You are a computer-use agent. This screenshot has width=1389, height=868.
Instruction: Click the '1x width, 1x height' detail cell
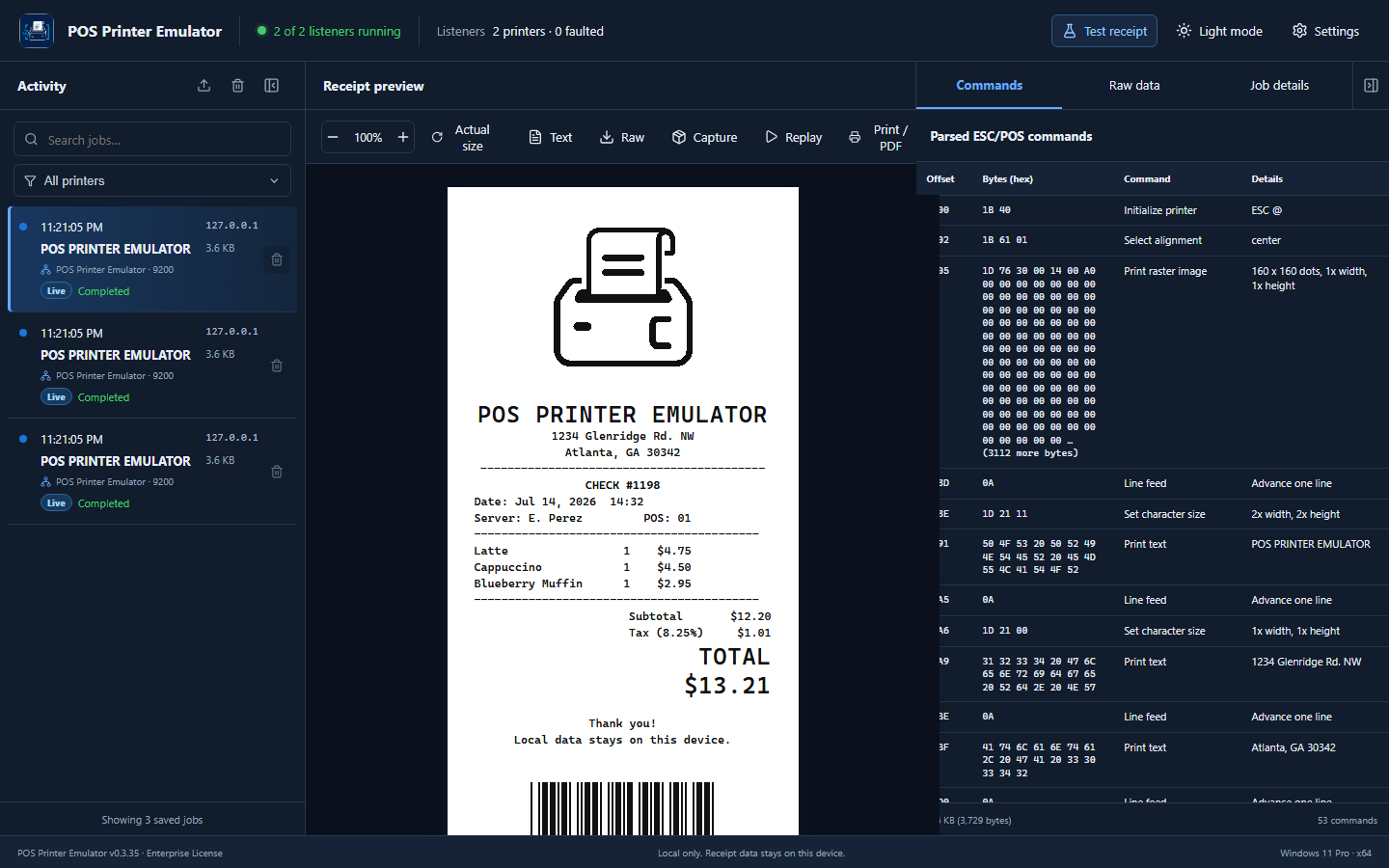(x=1295, y=631)
